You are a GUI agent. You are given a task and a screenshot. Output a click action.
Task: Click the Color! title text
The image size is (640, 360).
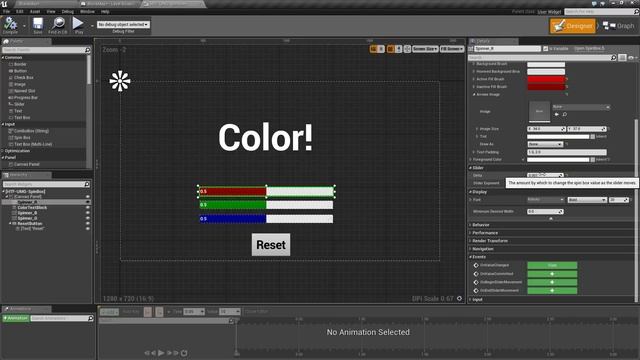[x=266, y=138]
